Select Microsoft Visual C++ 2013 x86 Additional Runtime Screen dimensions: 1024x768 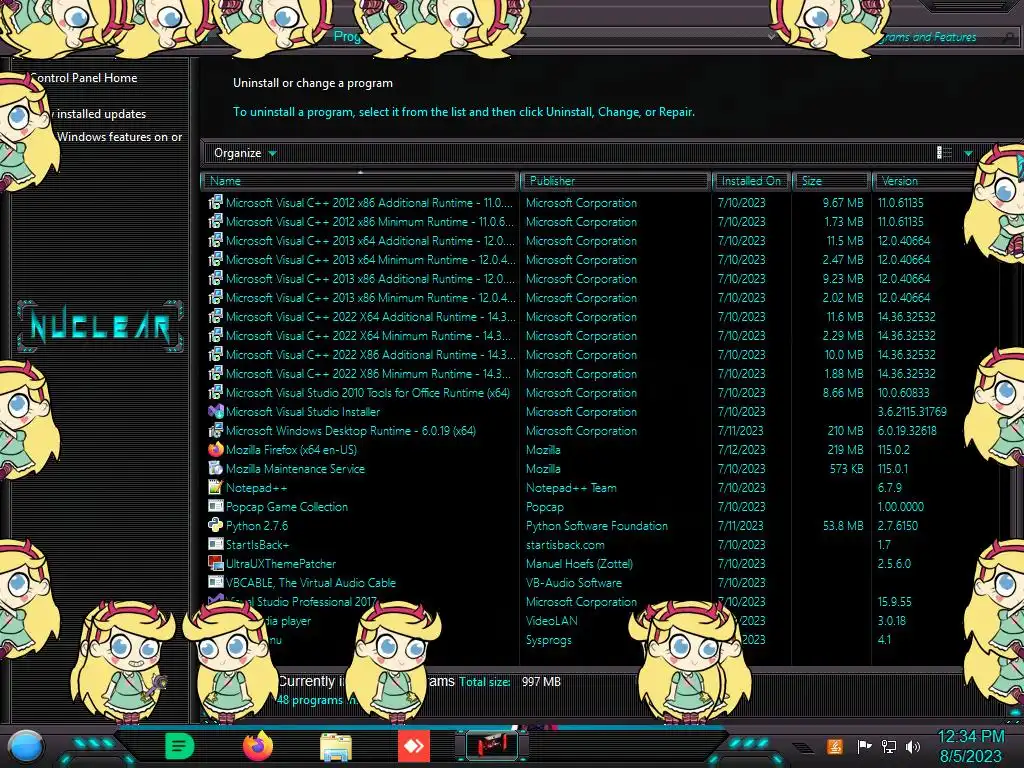[x=370, y=278]
